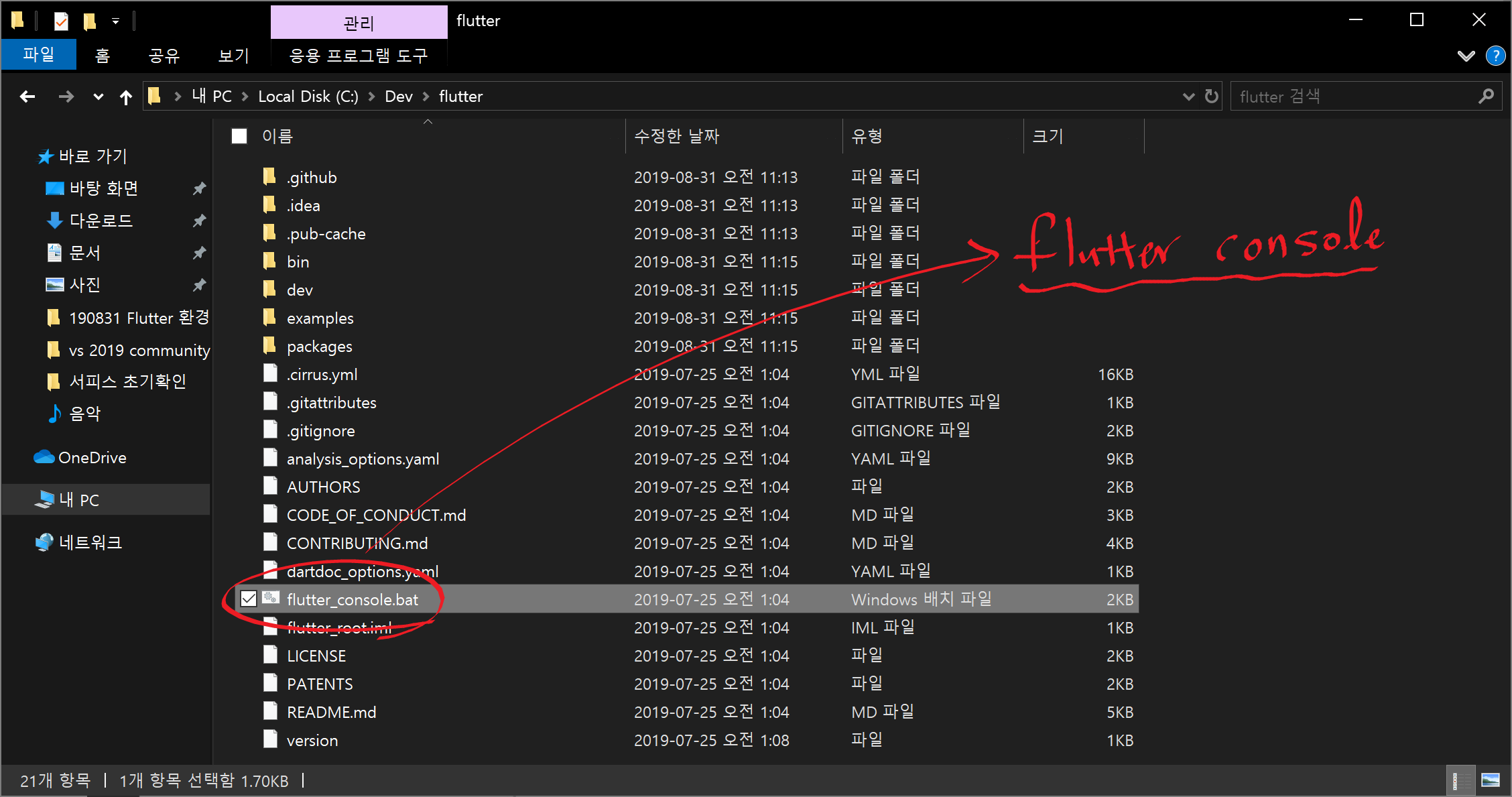
Task: Click the Back navigation arrow
Action: pyautogui.click(x=27, y=97)
